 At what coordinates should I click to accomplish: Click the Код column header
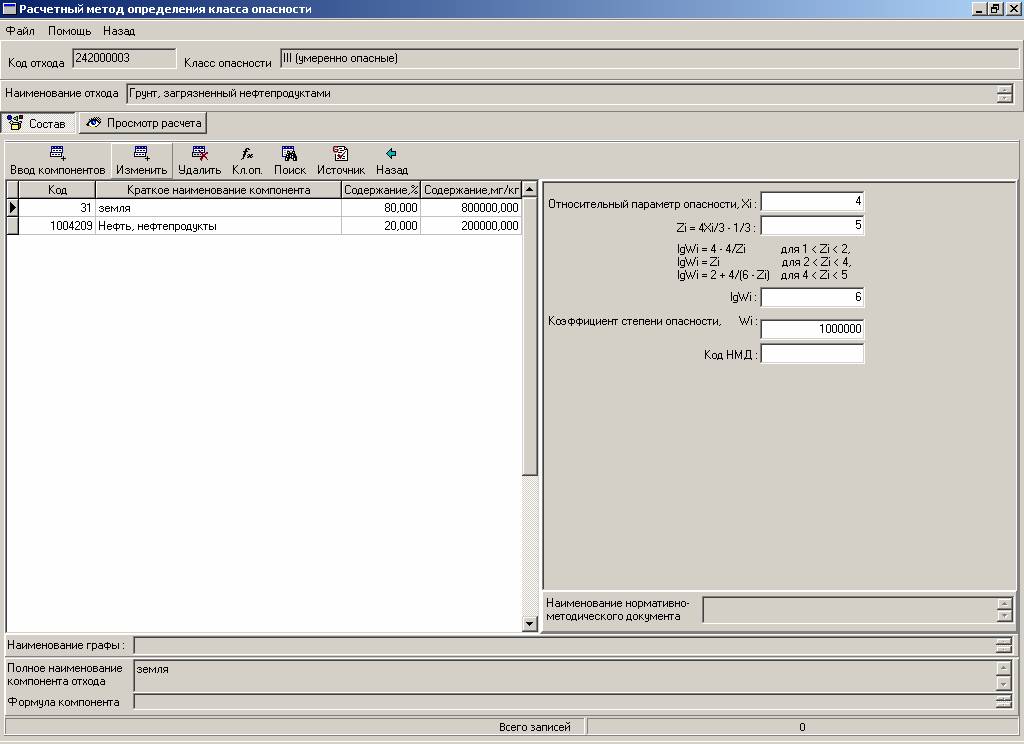(57, 190)
